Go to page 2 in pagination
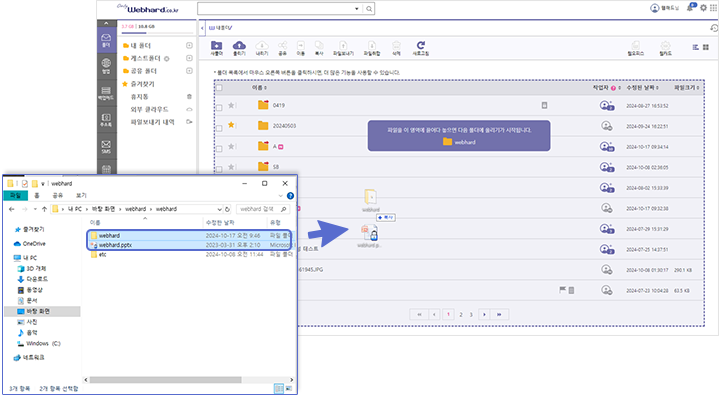 tap(461, 315)
